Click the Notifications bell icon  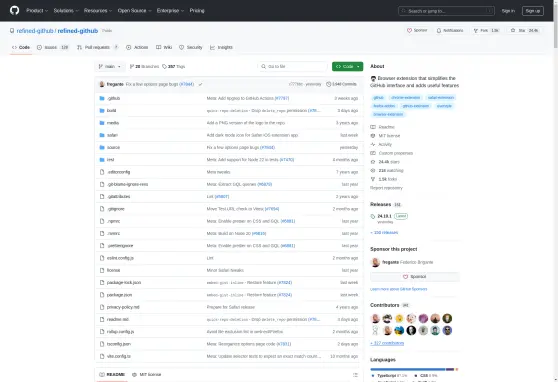(x=439, y=31)
